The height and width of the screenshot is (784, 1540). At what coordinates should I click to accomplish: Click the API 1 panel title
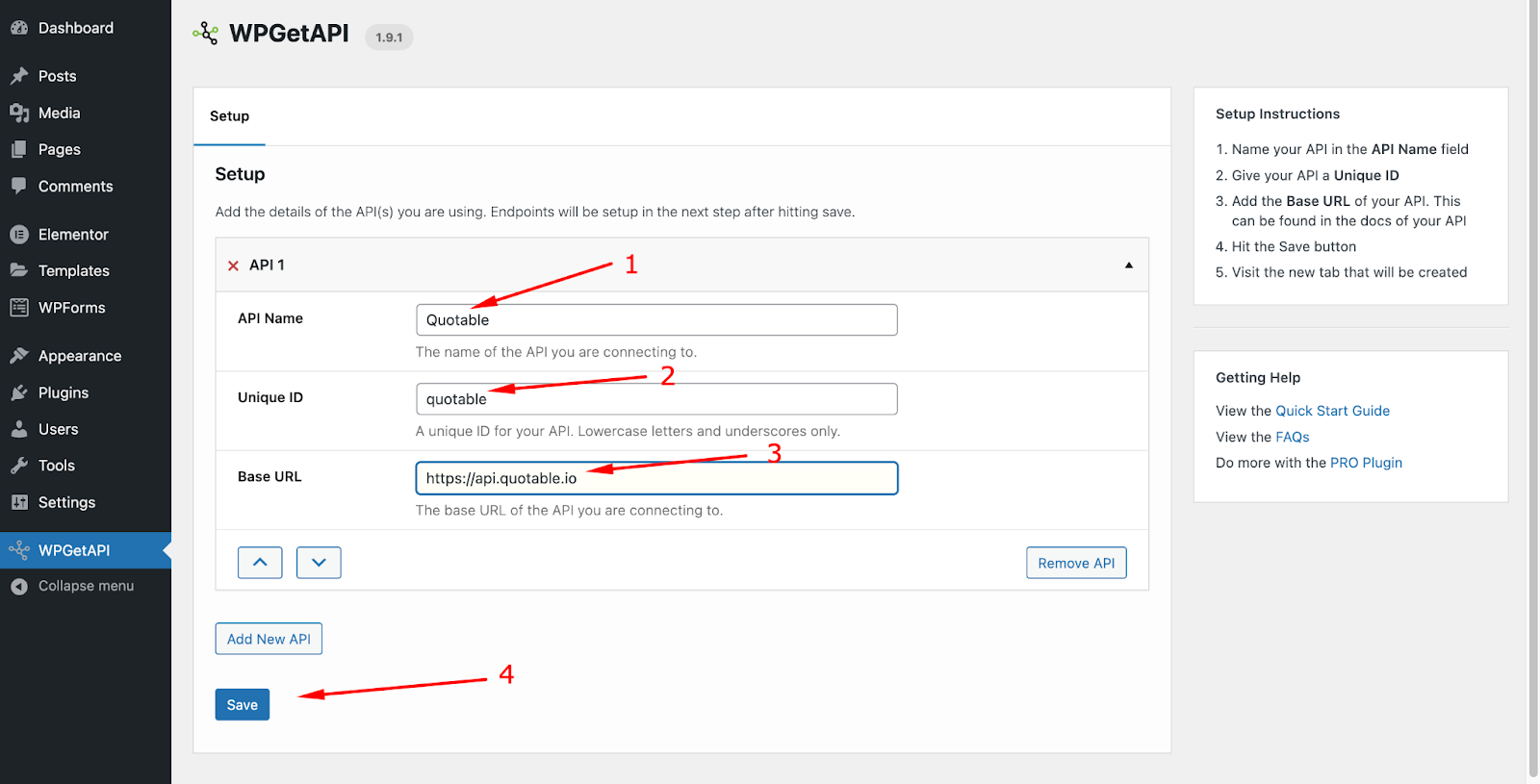coord(267,265)
